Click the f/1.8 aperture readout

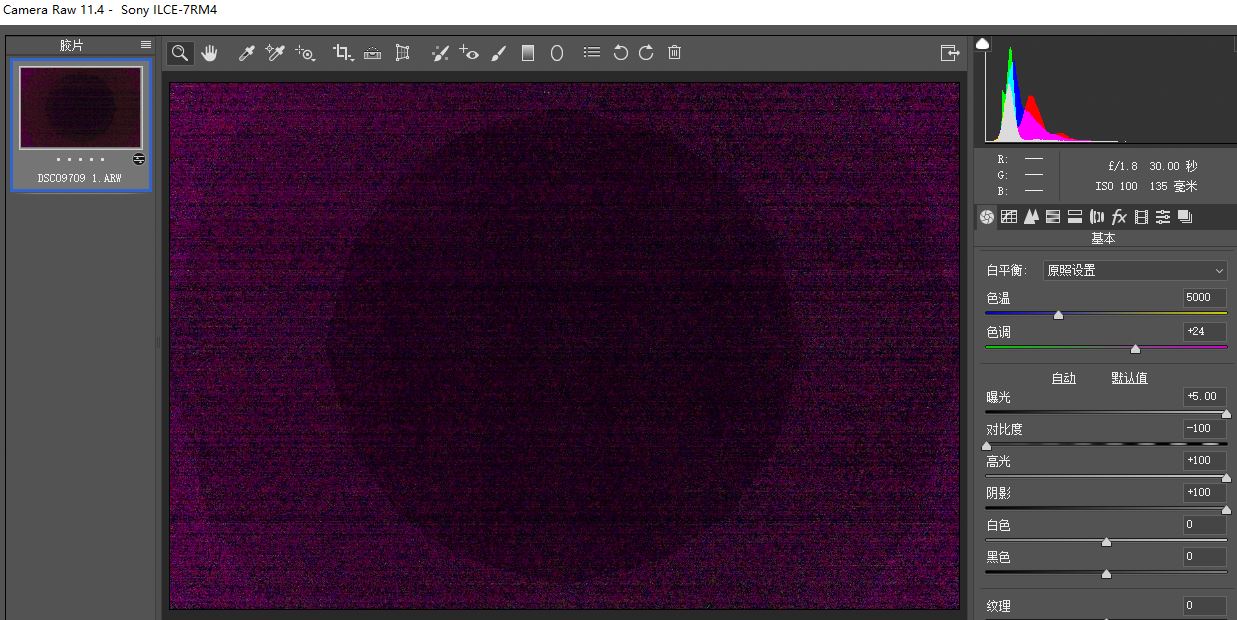[x=1123, y=166]
